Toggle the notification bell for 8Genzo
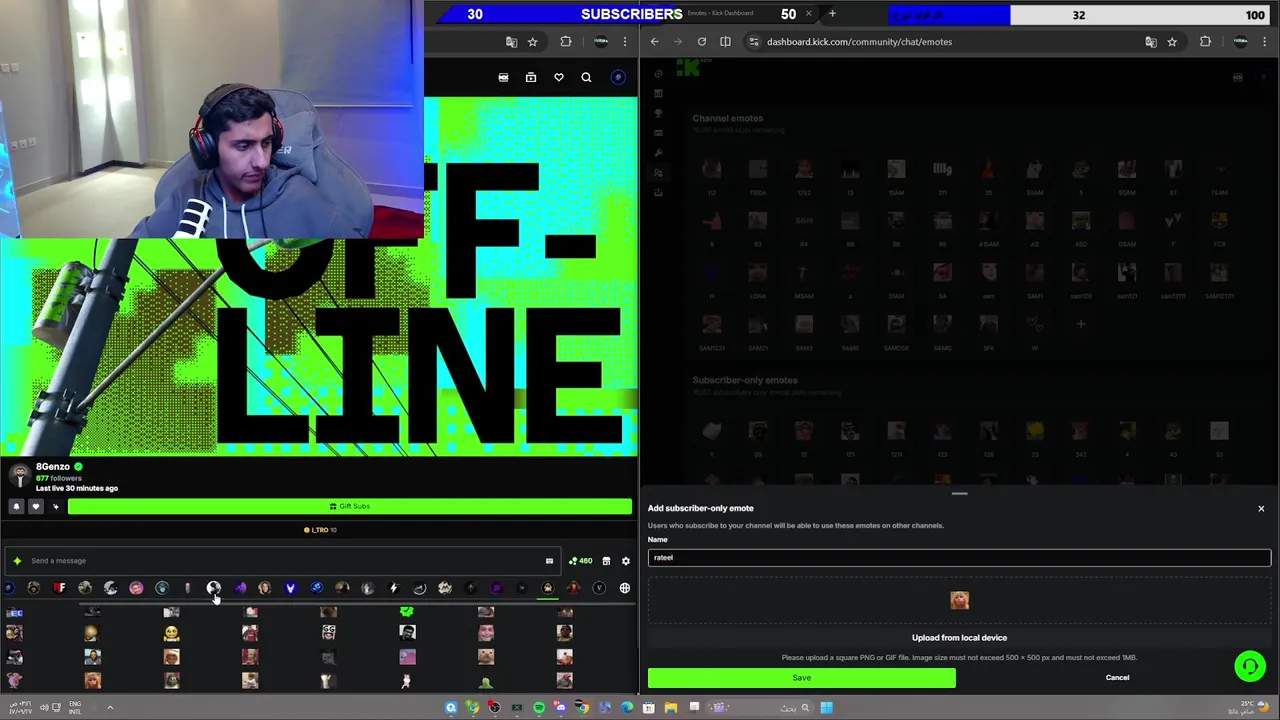The image size is (1280, 720). click(x=16, y=506)
